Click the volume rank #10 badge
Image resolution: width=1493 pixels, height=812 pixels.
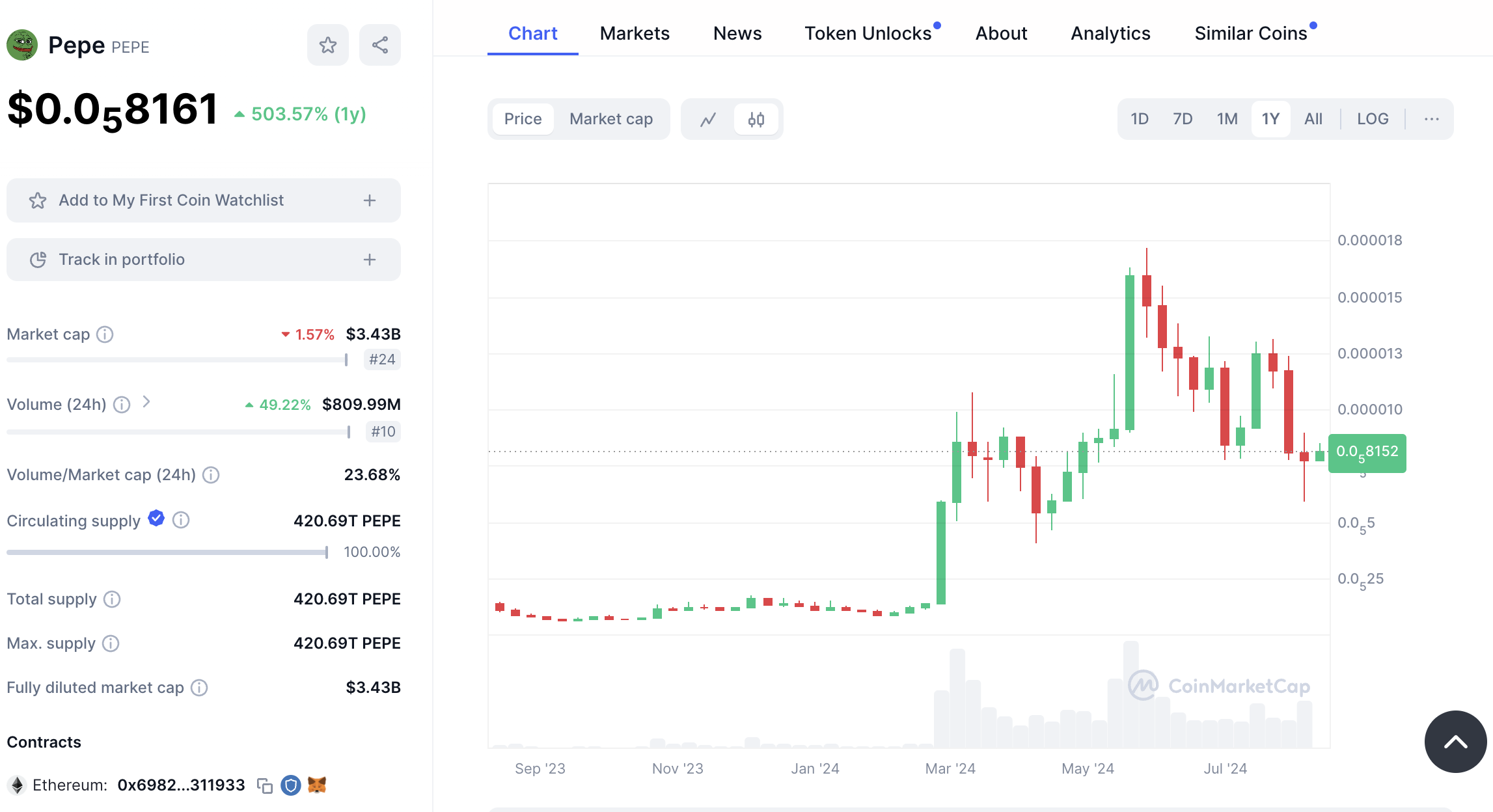point(383,432)
